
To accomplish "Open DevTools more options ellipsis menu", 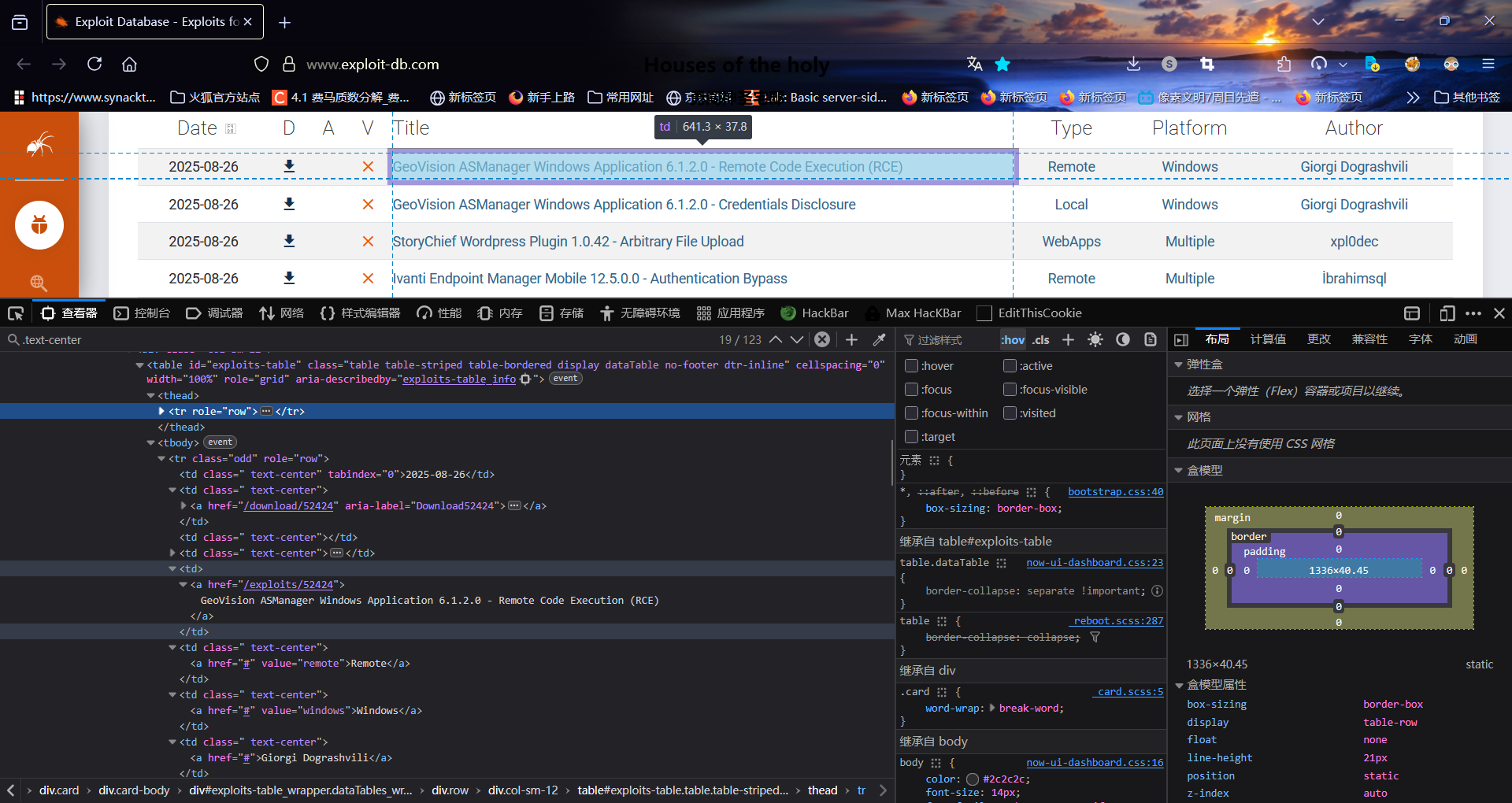I will (x=1473, y=313).
